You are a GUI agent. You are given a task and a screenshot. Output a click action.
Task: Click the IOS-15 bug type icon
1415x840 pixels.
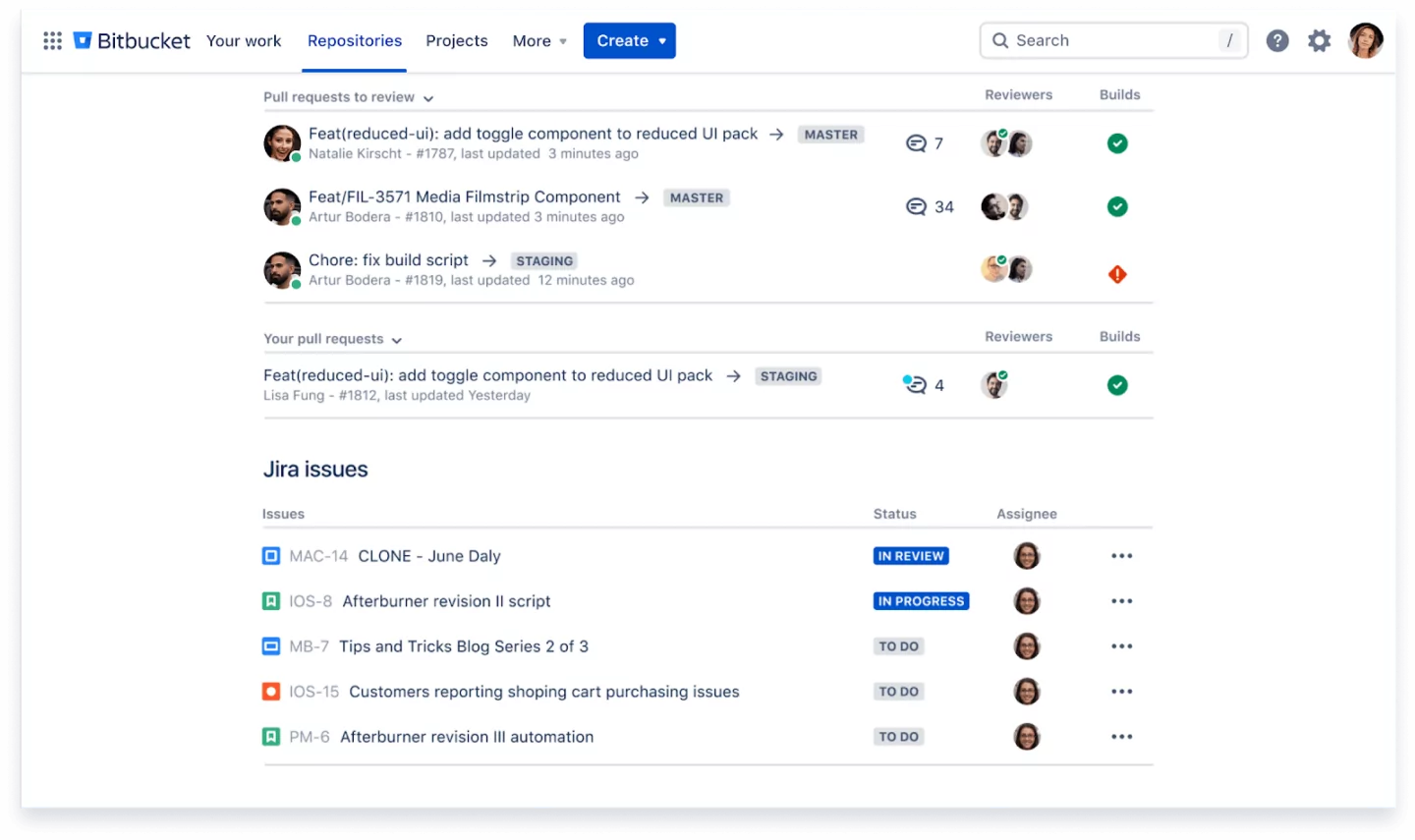(271, 692)
